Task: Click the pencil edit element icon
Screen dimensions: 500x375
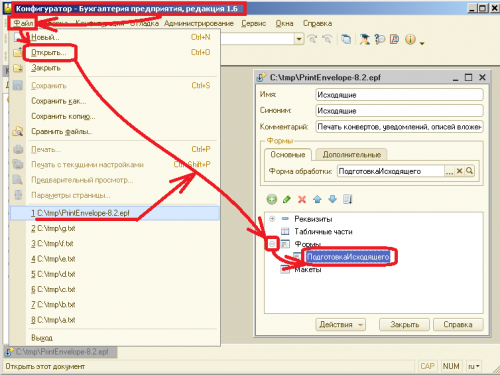Action: [287, 199]
